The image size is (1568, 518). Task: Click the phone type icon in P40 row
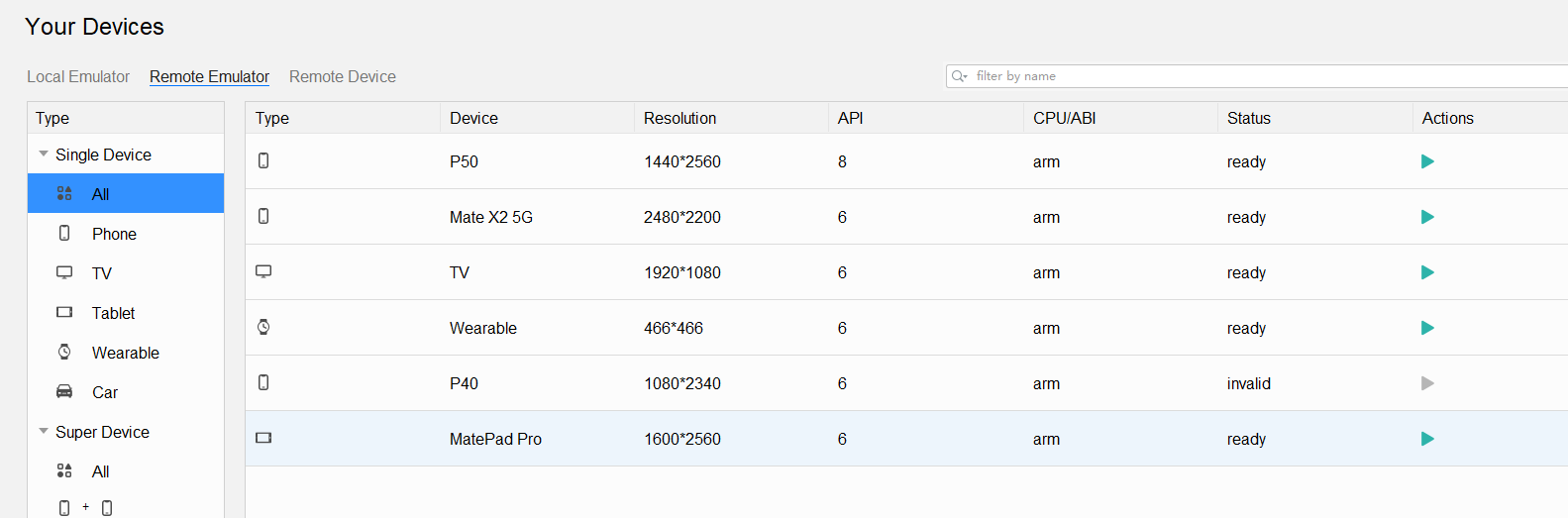pyautogui.click(x=263, y=382)
